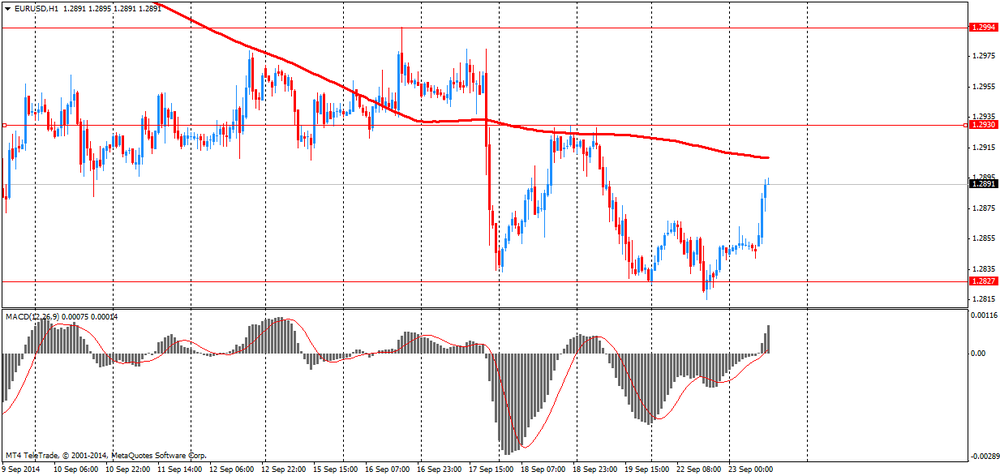Image resolution: width=1000 pixels, height=476 pixels.
Task: Click the -0.00289 MACD scale value
Action: [x=982, y=454]
